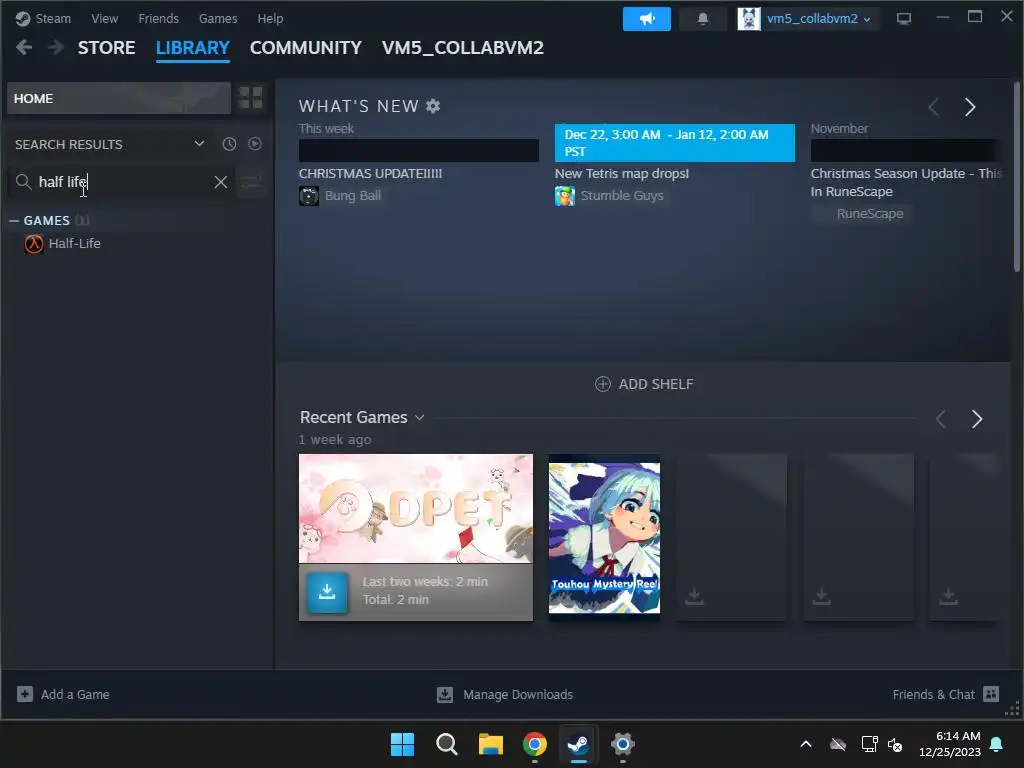
Task: Click Friends & Chat label
Action: point(933,694)
